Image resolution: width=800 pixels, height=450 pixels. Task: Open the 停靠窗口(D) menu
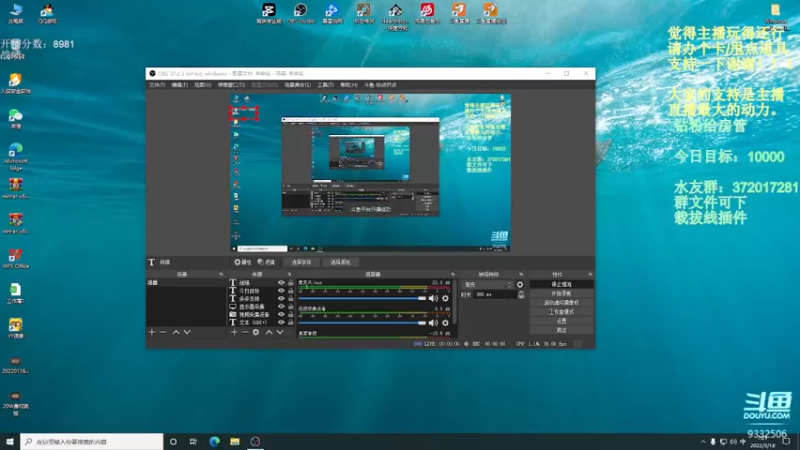pos(231,85)
